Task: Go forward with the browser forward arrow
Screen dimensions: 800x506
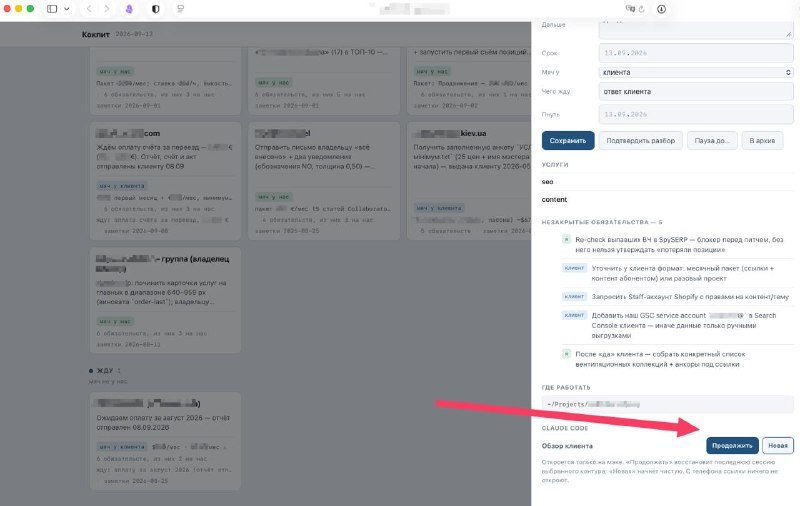Action: 107,9
